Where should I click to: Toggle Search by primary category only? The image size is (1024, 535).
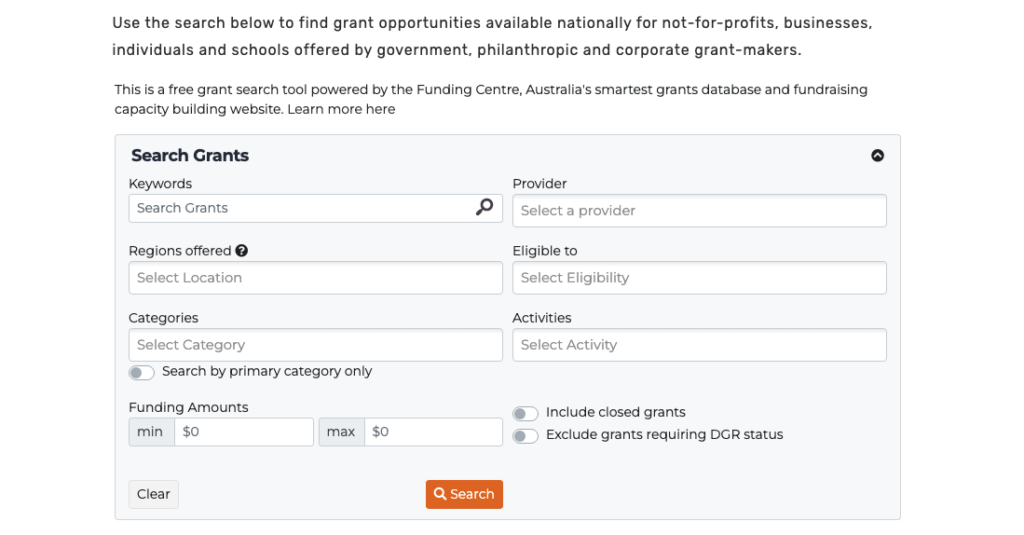[142, 372]
